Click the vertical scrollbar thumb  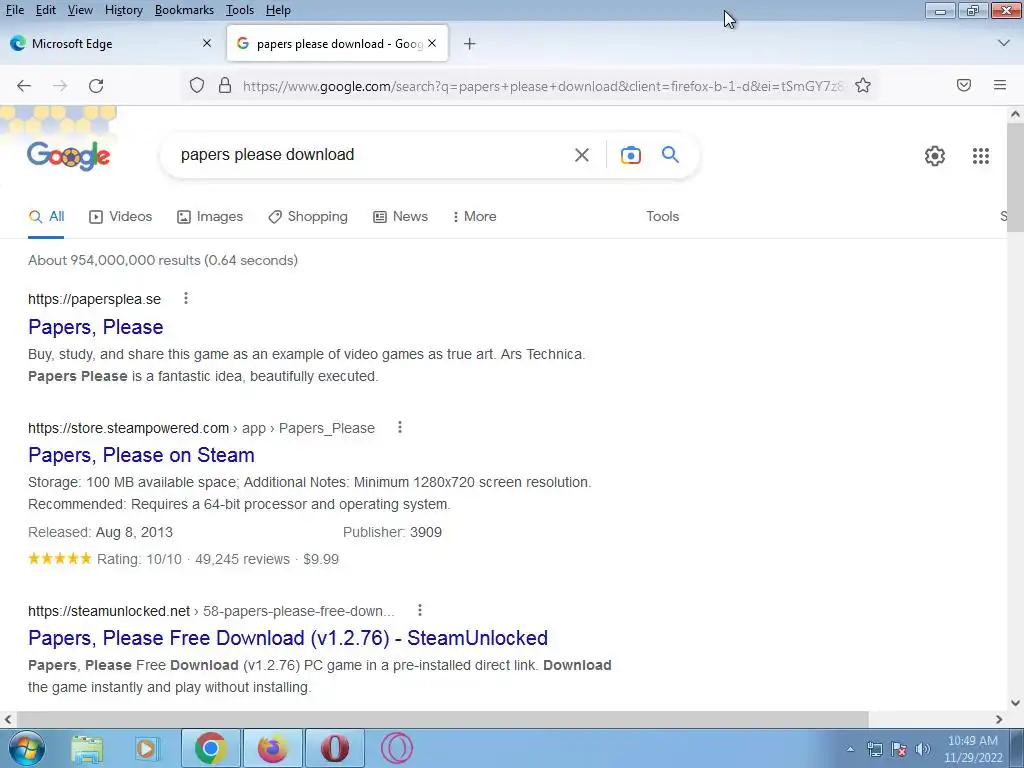(x=1015, y=177)
